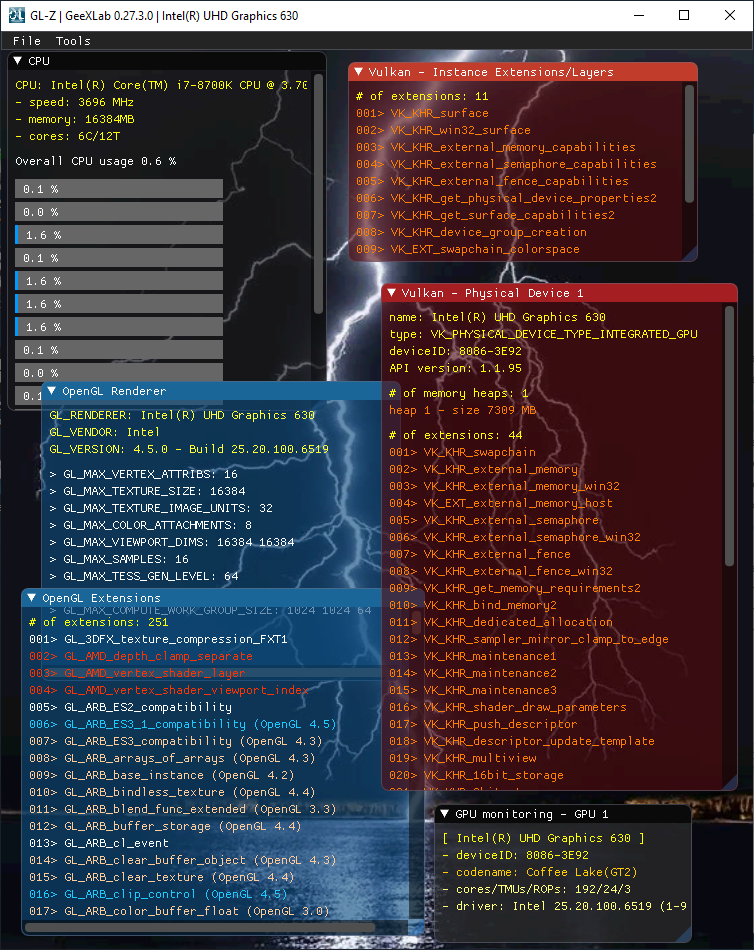
Task: Click 'codename: Coffee Lake(GT2)' text
Action: pyautogui.click(x=539, y=872)
